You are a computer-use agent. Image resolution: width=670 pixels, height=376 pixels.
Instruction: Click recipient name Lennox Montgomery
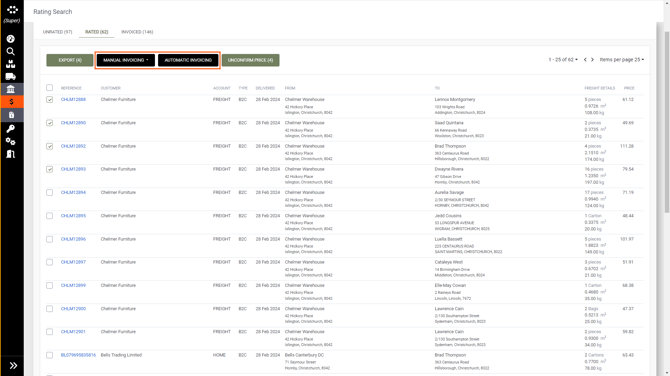point(455,100)
